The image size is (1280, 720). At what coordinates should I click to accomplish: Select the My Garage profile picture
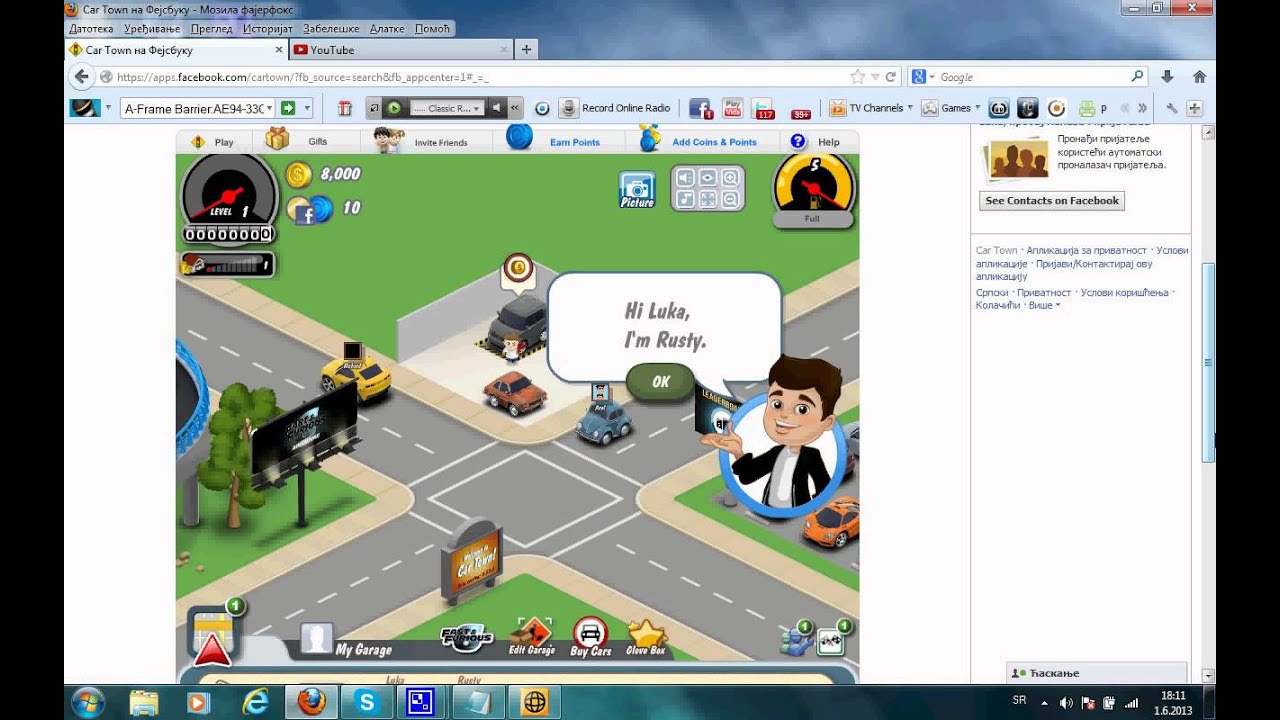317,639
